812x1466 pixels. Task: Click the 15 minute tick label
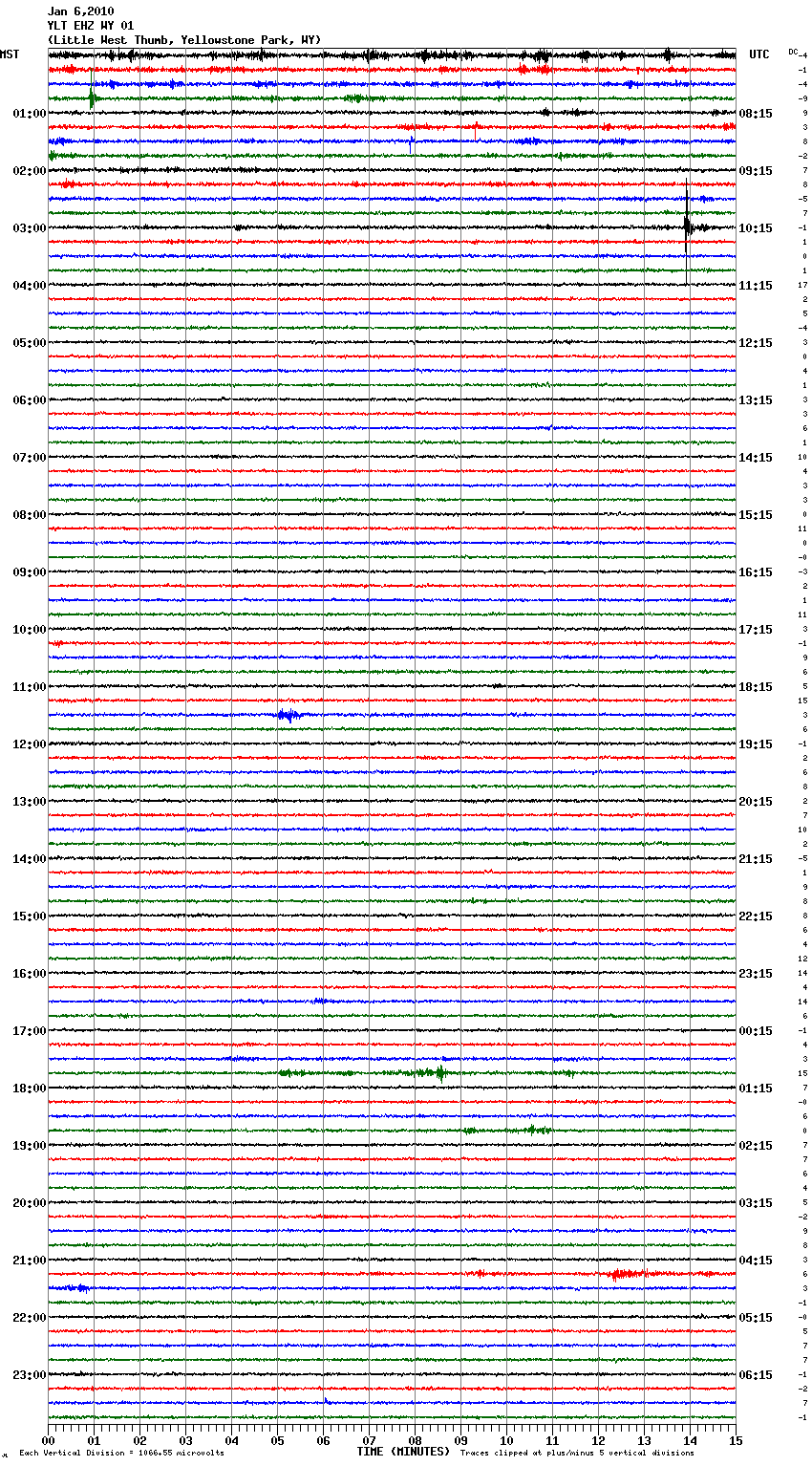tap(735, 1440)
